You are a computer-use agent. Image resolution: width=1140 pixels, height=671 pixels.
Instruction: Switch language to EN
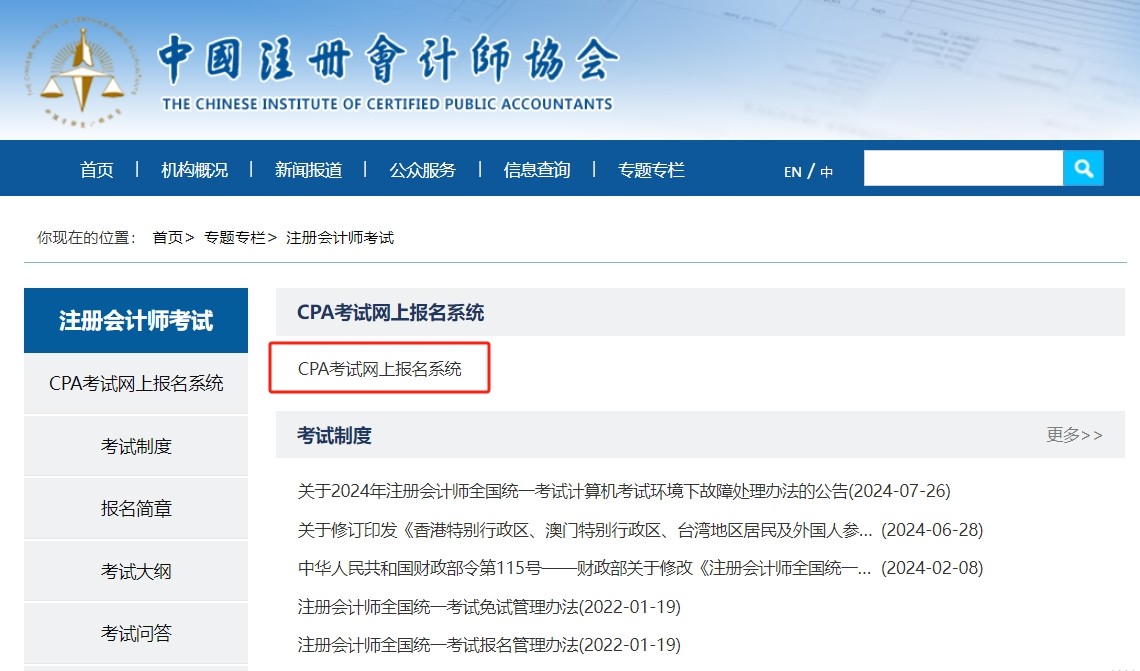(792, 171)
